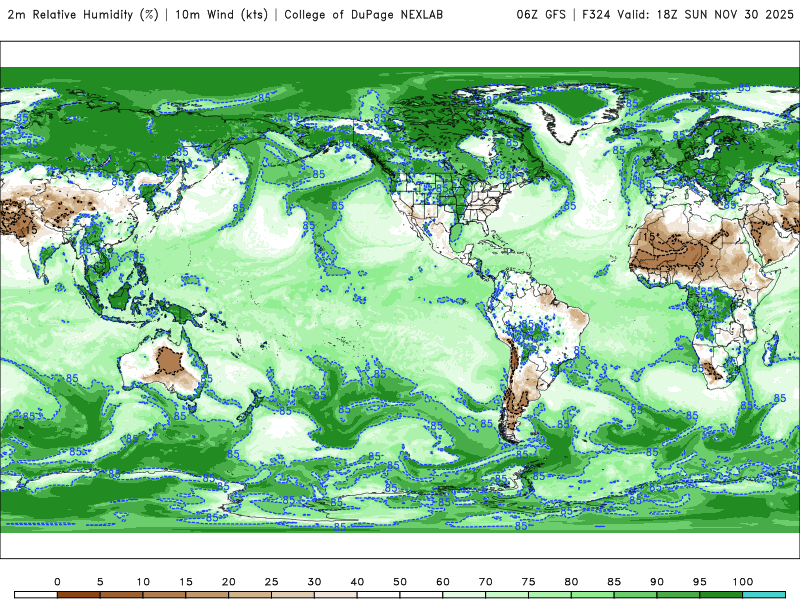Select the brown 5–10 legend swatch

pos(121,595)
